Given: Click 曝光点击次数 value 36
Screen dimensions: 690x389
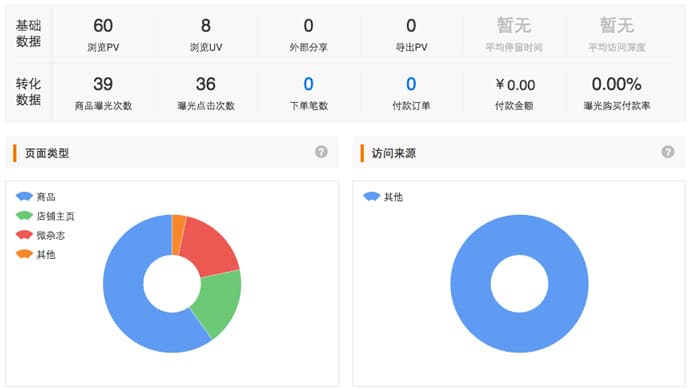Looking at the screenshot, I should click(206, 84).
